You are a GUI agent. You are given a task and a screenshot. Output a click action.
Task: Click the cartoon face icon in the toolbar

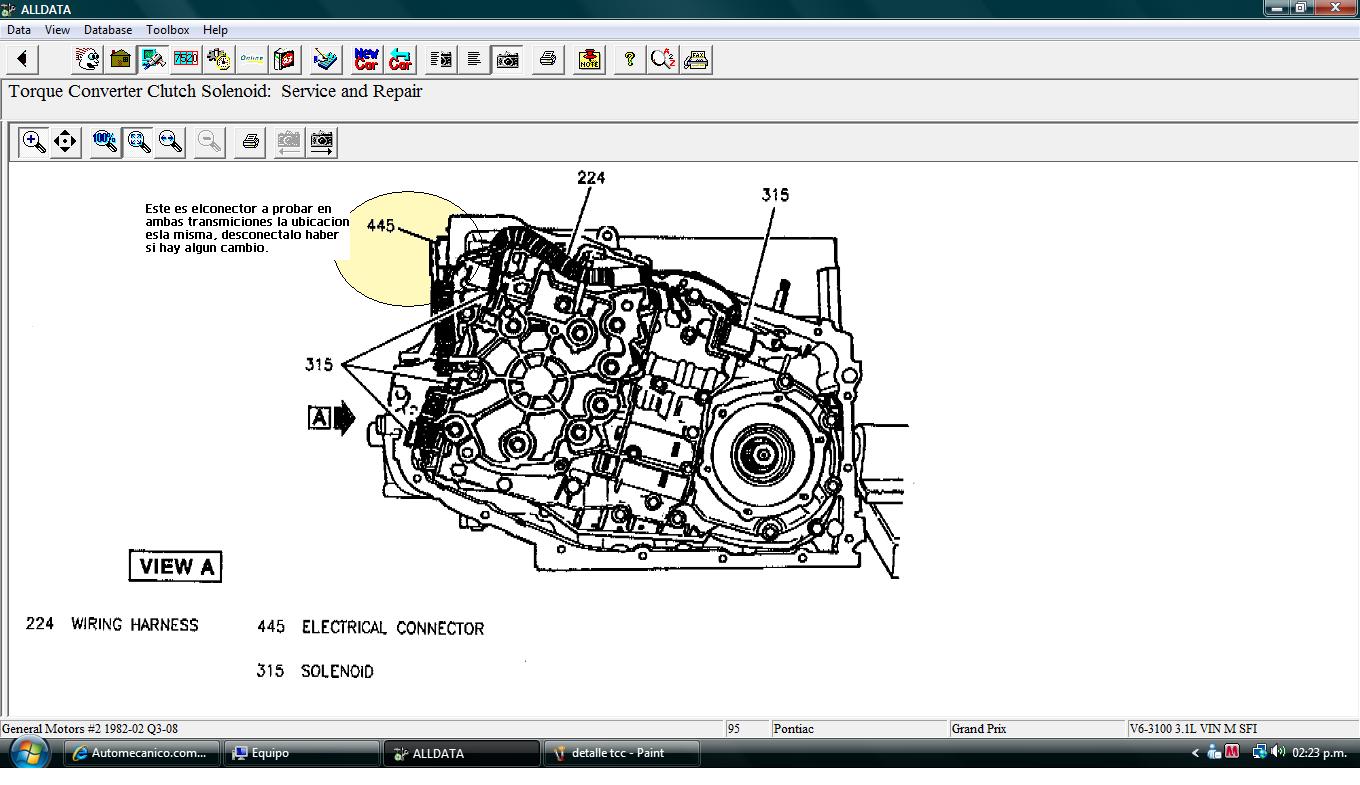(x=88, y=59)
